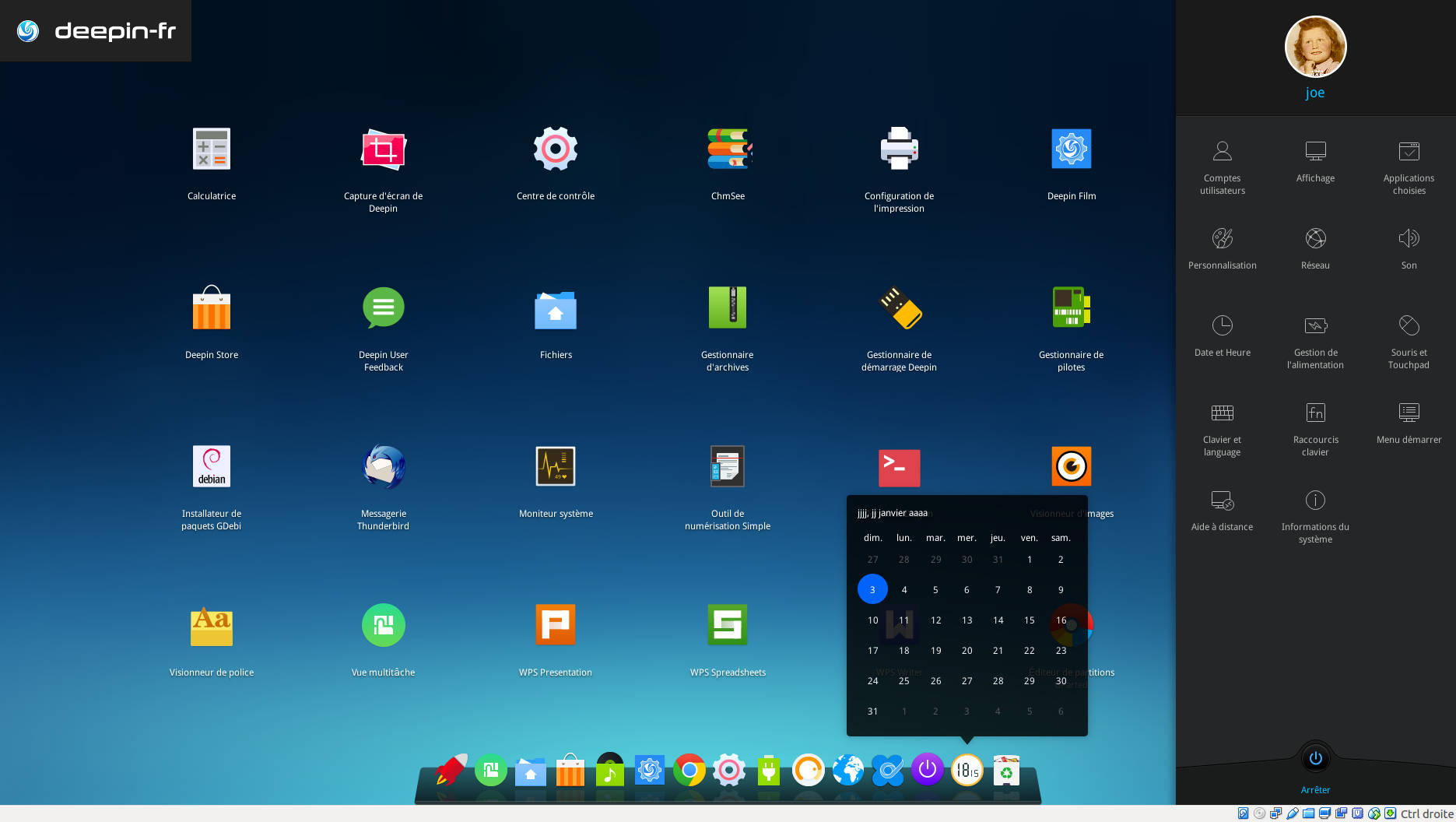Screen dimensions: 1456x822
Task: Open Moniteur système
Action: pyautogui.click(x=556, y=466)
